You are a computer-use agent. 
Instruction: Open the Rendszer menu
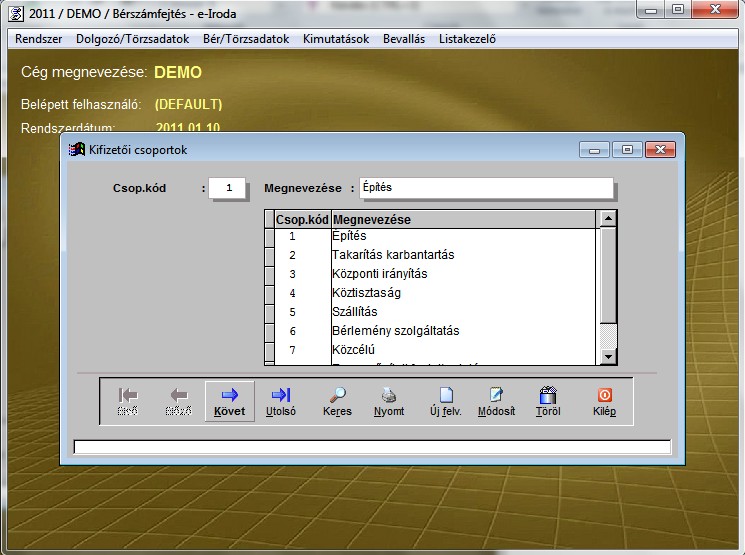(36, 39)
